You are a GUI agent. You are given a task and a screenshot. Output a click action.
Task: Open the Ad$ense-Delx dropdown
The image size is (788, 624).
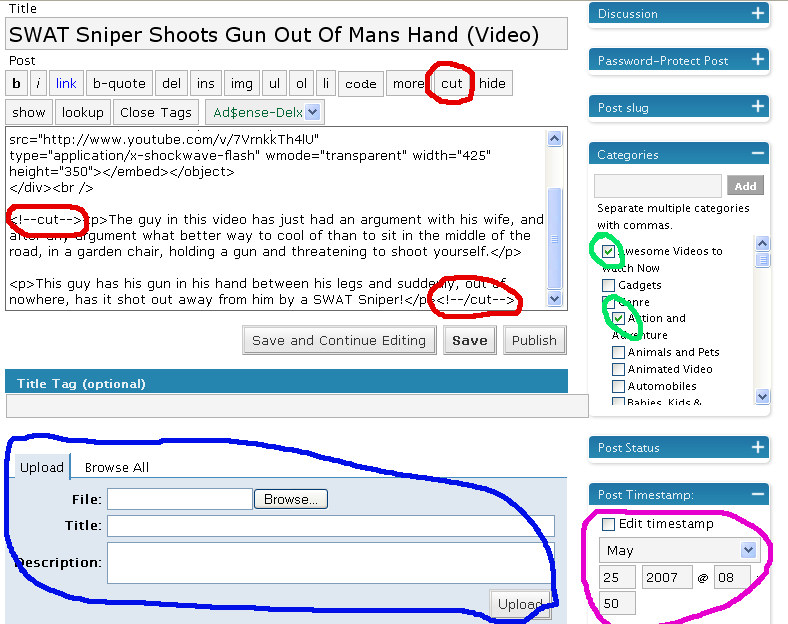pos(313,113)
